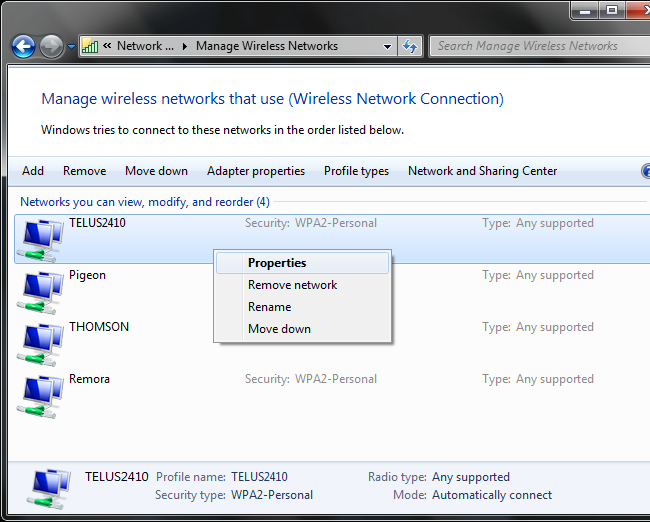Click 'Mode: Automatically connect' in details pane

click(x=473, y=495)
